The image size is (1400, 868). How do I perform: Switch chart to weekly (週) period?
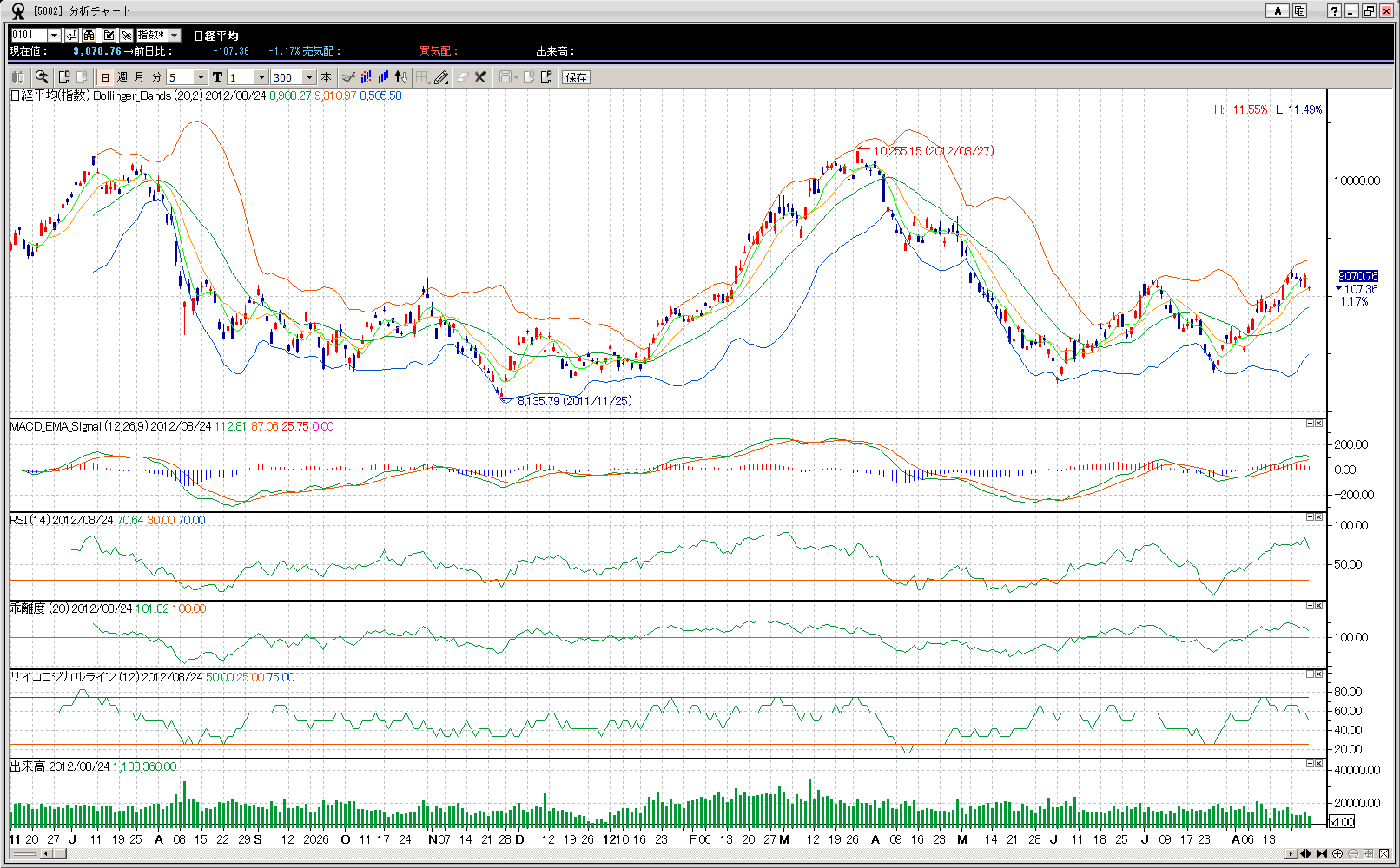pos(122,77)
